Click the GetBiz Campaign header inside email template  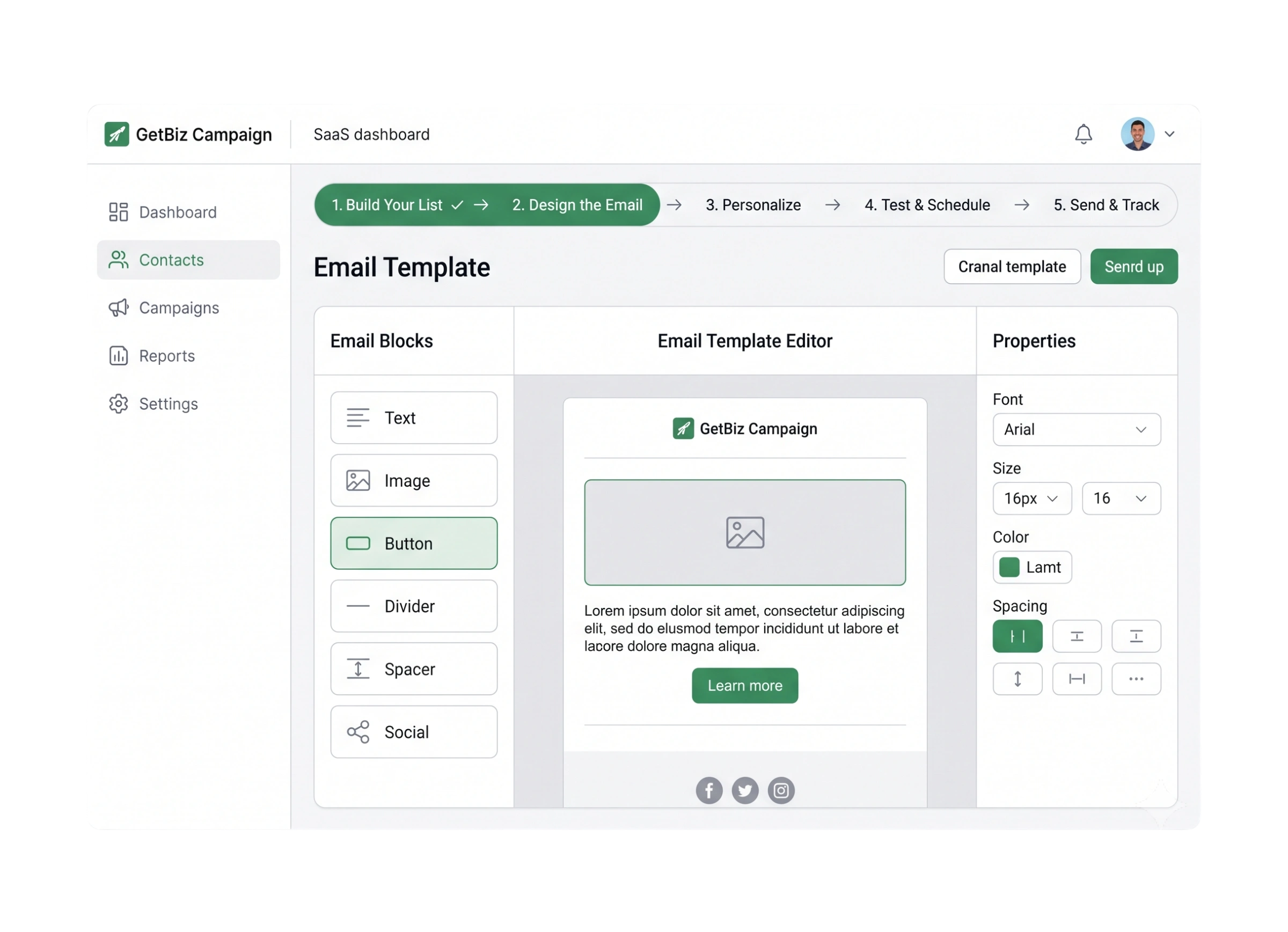click(x=744, y=428)
